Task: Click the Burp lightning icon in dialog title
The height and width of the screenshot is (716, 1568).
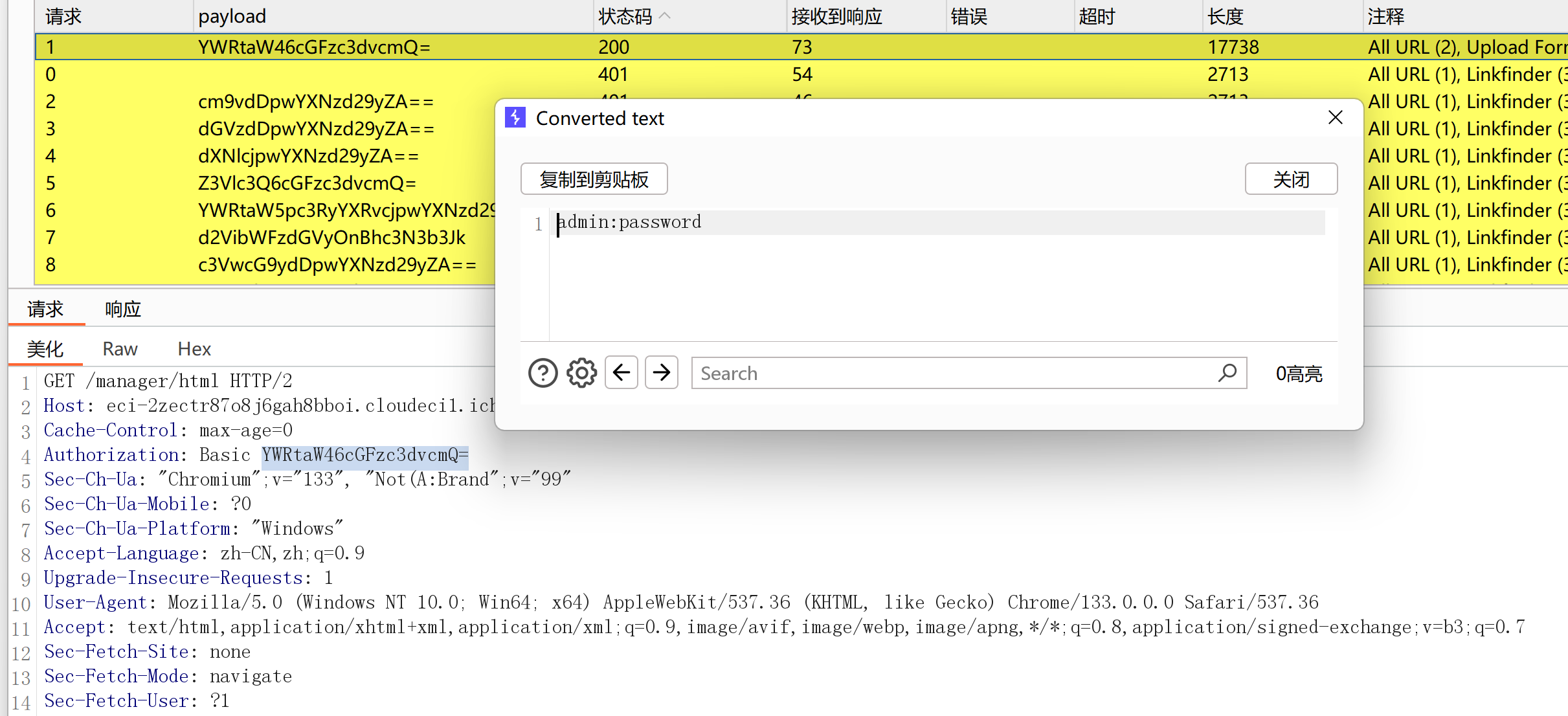Action: [515, 118]
